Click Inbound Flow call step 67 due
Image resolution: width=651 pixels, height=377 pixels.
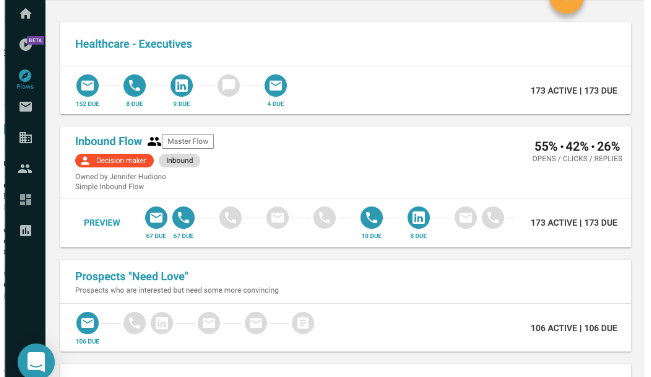tap(184, 218)
